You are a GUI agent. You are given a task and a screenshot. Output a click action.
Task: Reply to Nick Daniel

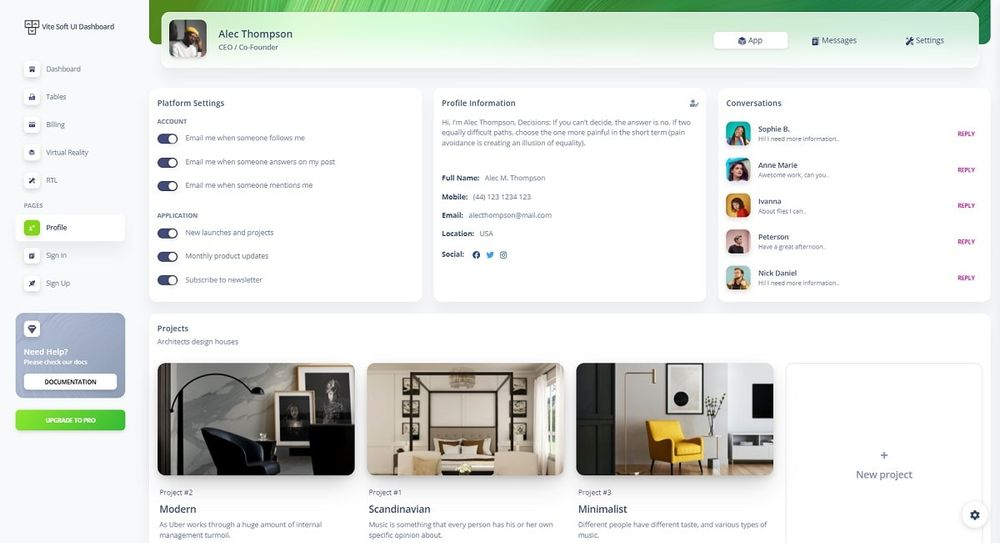966,278
